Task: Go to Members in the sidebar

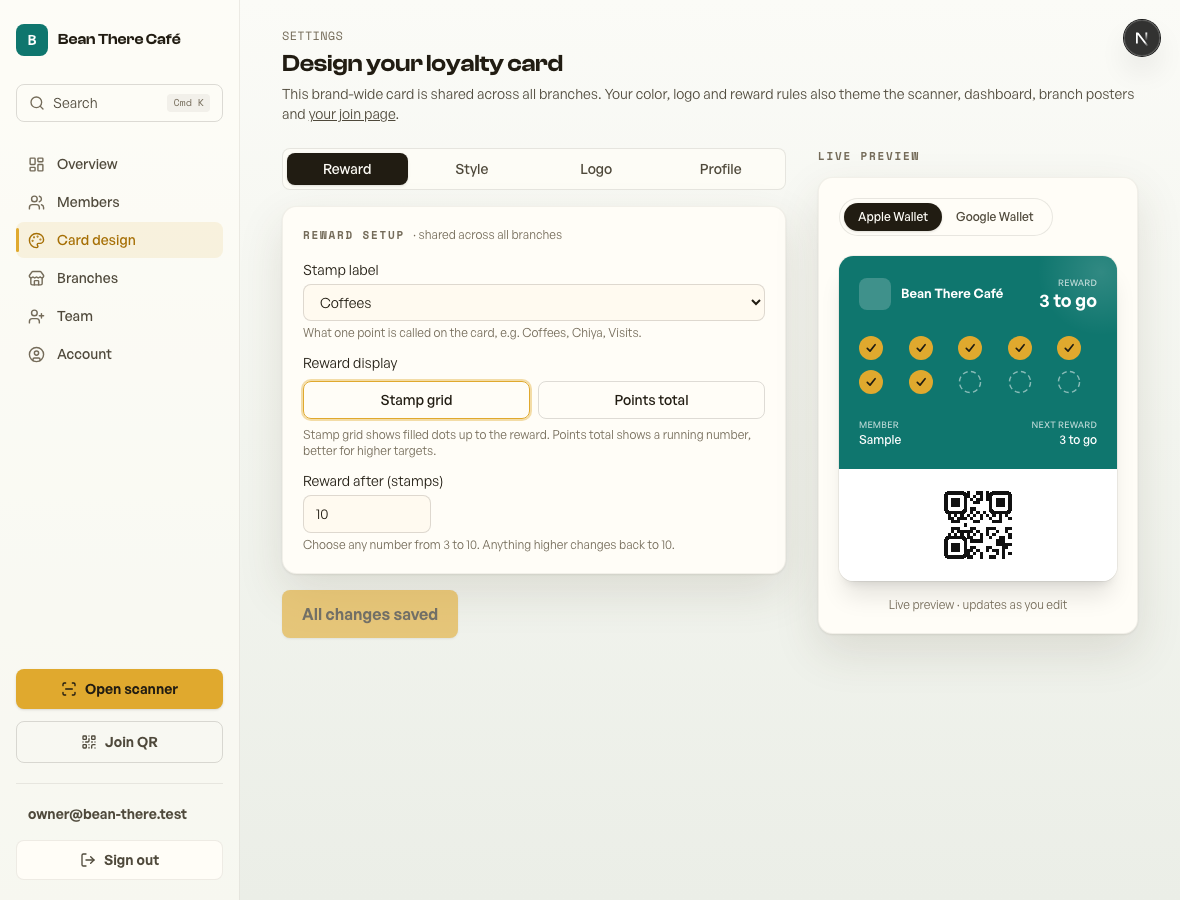Action: [119, 202]
